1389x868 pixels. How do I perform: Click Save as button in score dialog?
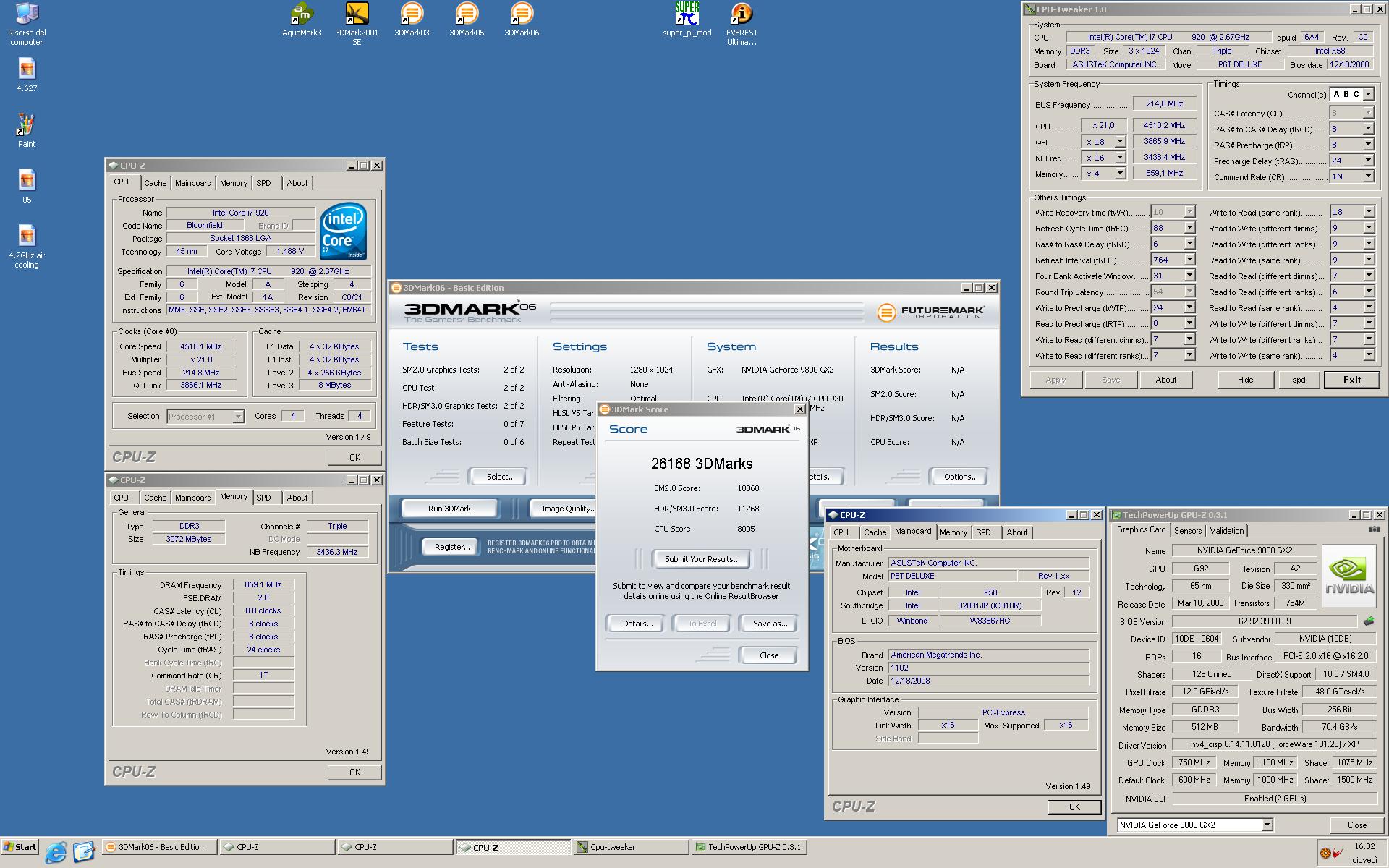[770, 624]
